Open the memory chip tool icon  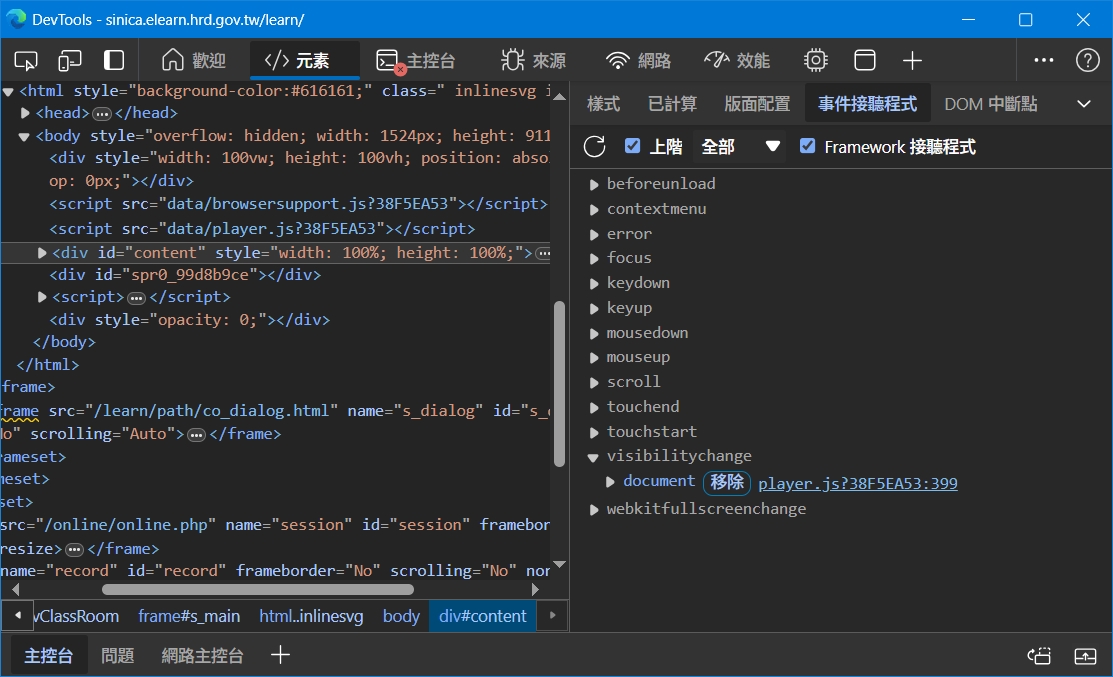816,60
